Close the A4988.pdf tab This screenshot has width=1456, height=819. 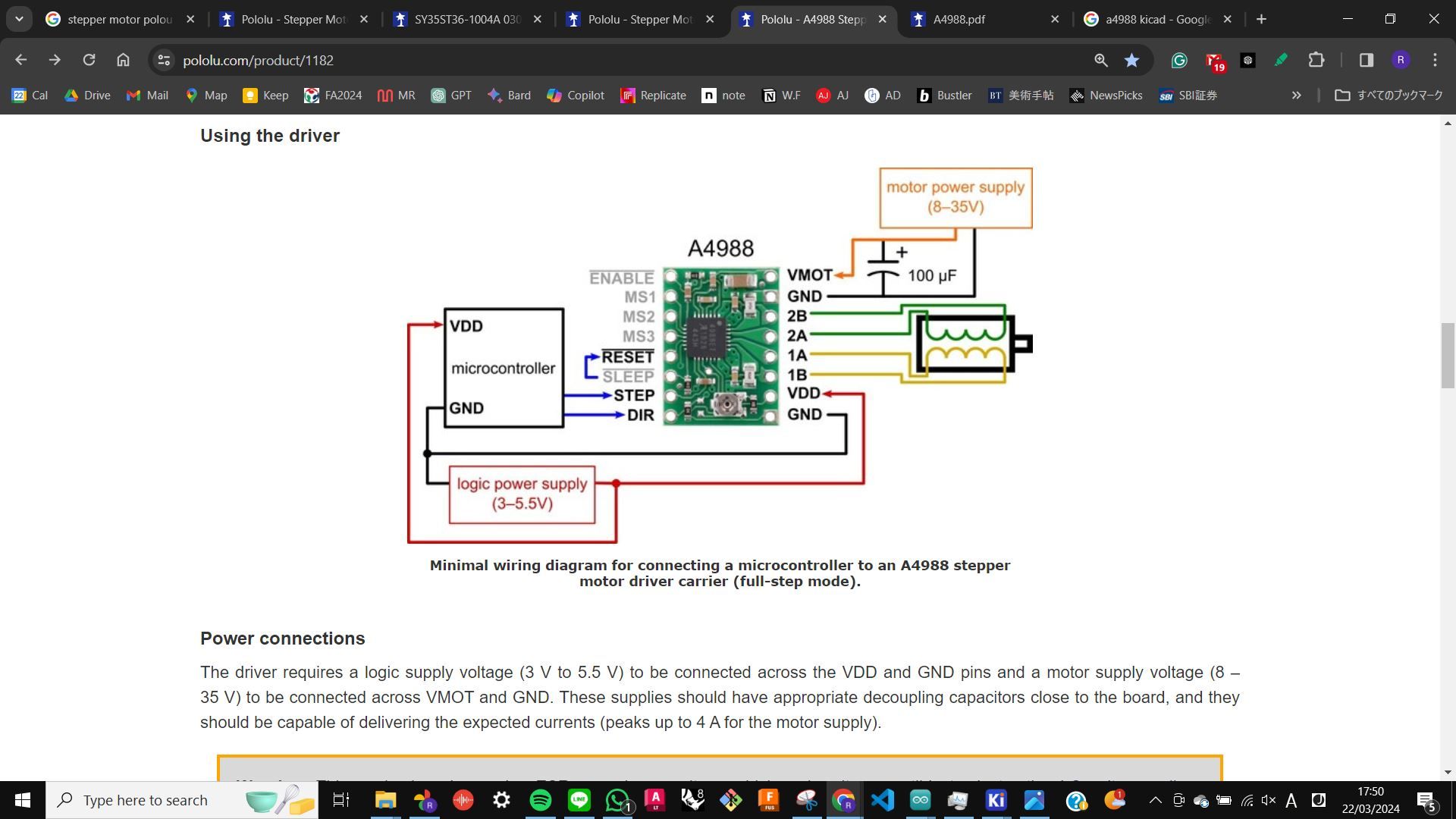click(1054, 19)
